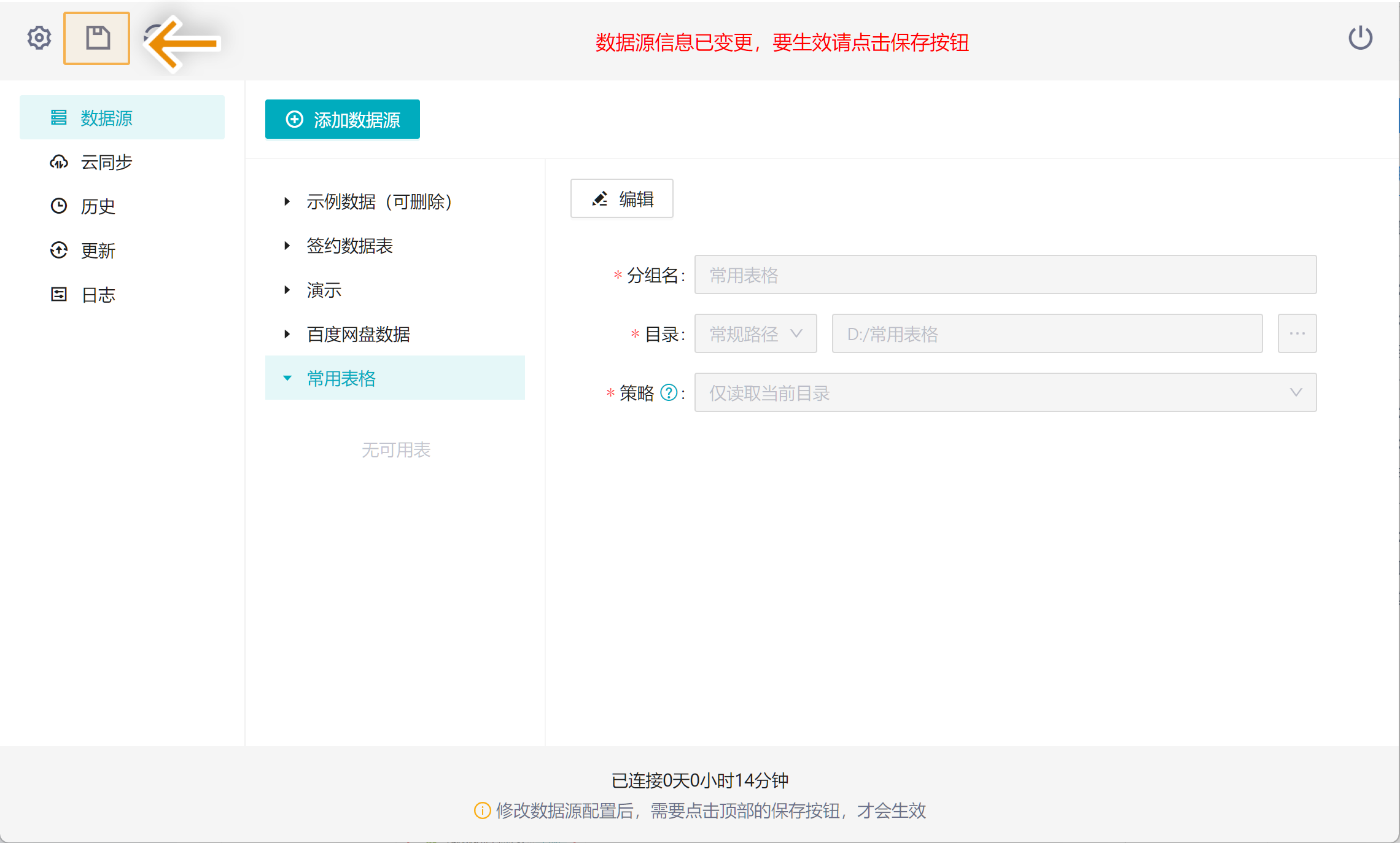Collapse the 常用表格 group
The image size is (1400, 843).
point(287,378)
